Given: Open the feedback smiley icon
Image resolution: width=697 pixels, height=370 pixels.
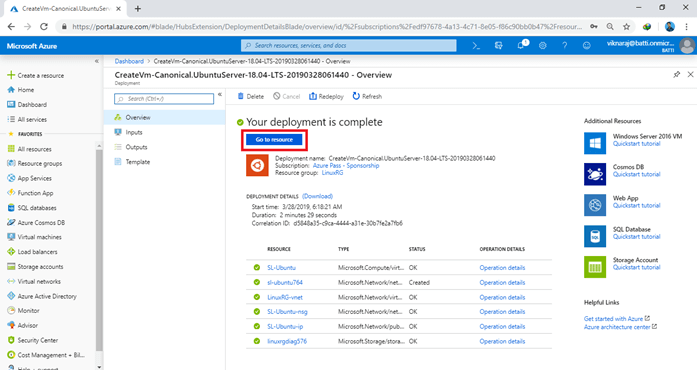Looking at the screenshot, I should coord(587,45).
